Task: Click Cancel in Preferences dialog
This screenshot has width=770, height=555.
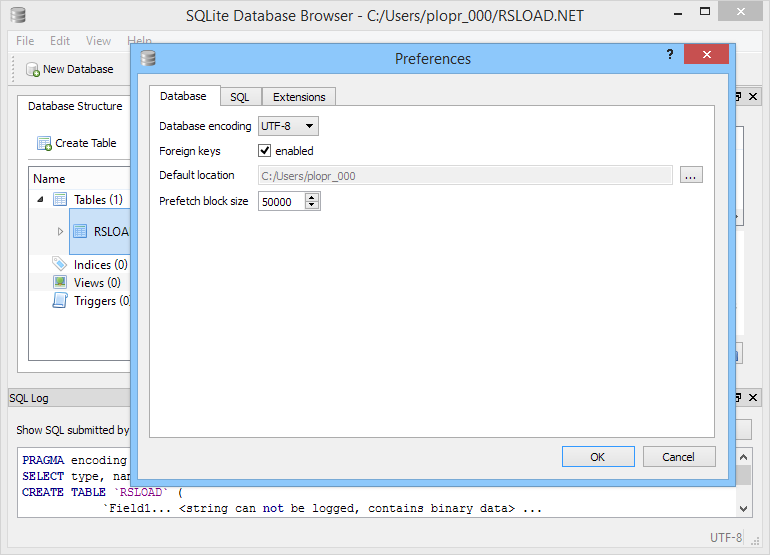Action: tap(679, 457)
